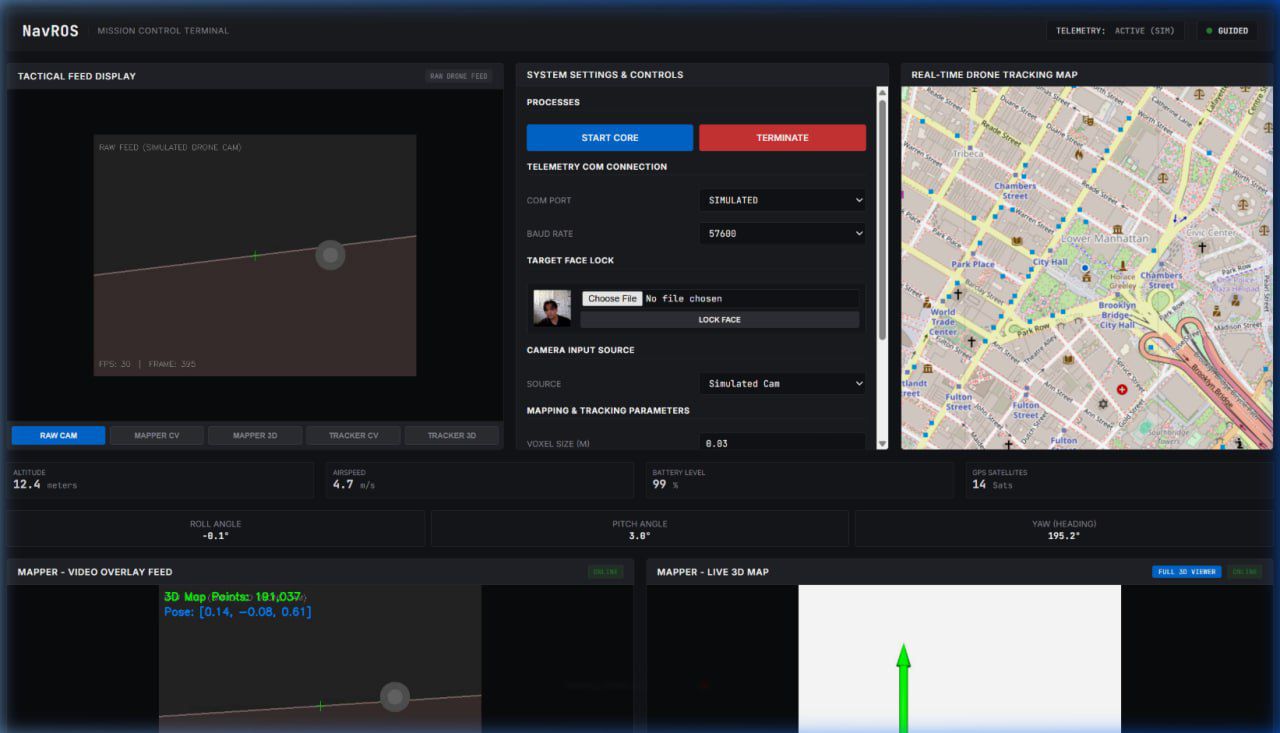Click 'FPS: 30 | FRAME: 395' text in feed
1280x733 pixels.
click(147, 364)
